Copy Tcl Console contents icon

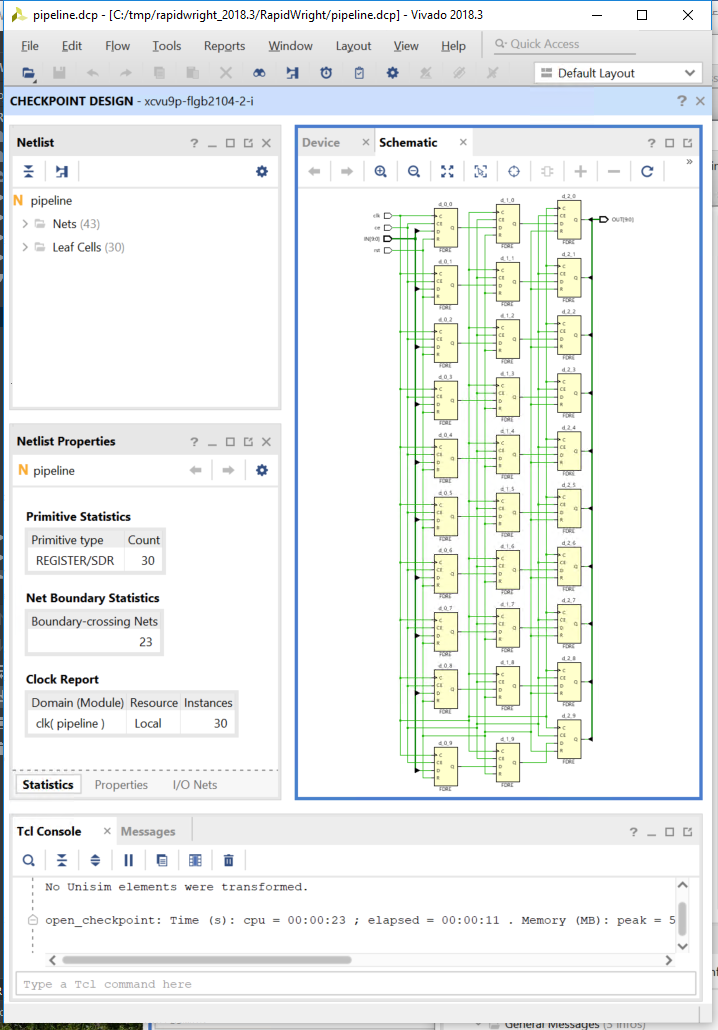pyautogui.click(x=162, y=861)
